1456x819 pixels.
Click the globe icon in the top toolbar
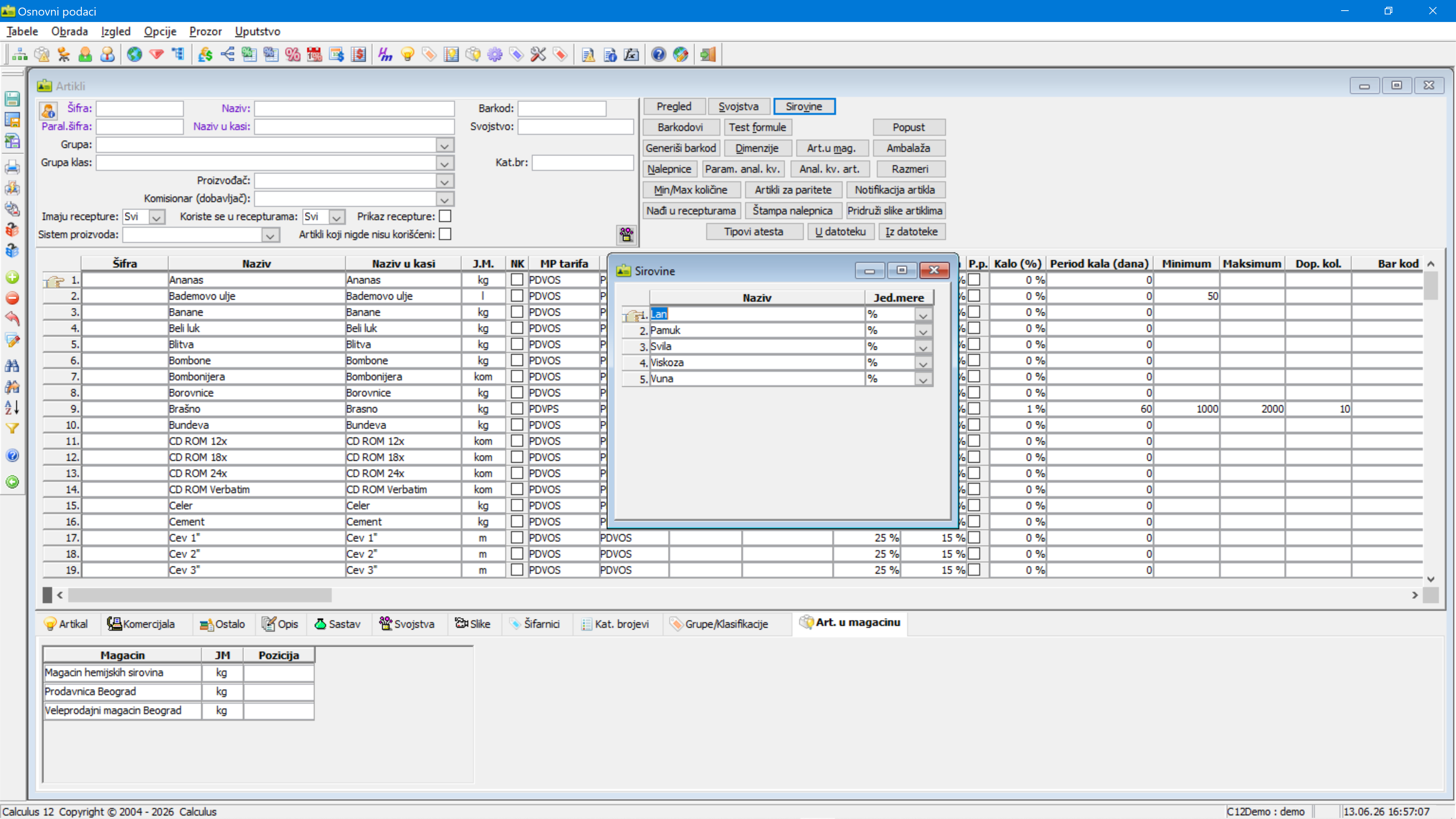click(134, 54)
